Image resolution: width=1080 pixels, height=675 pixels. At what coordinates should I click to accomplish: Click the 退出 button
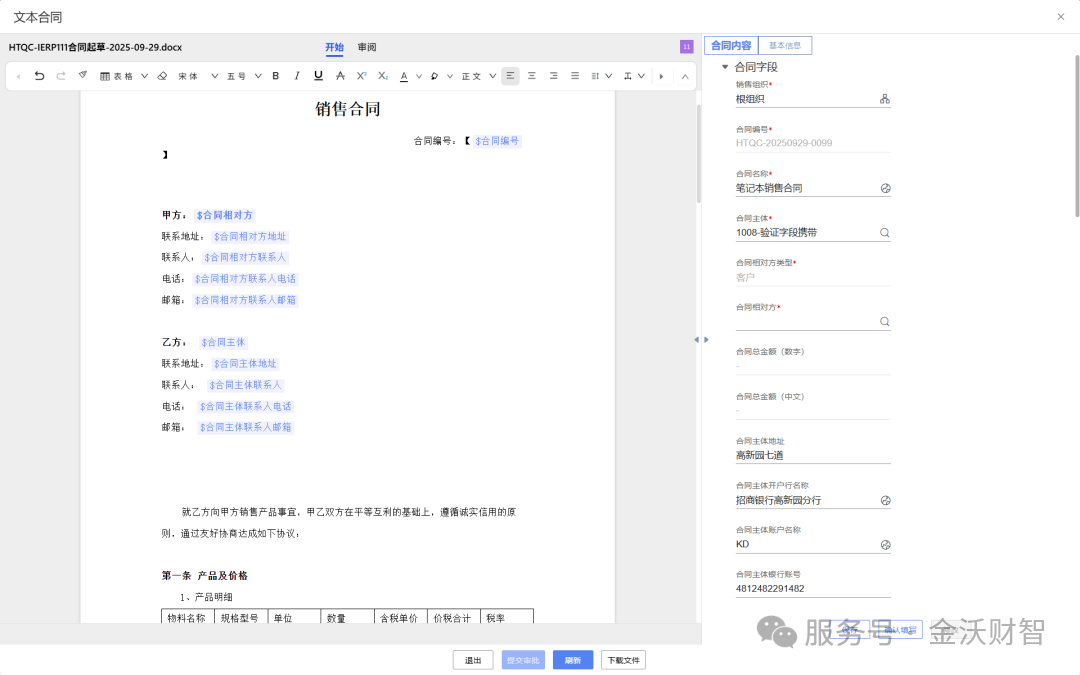pos(473,660)
